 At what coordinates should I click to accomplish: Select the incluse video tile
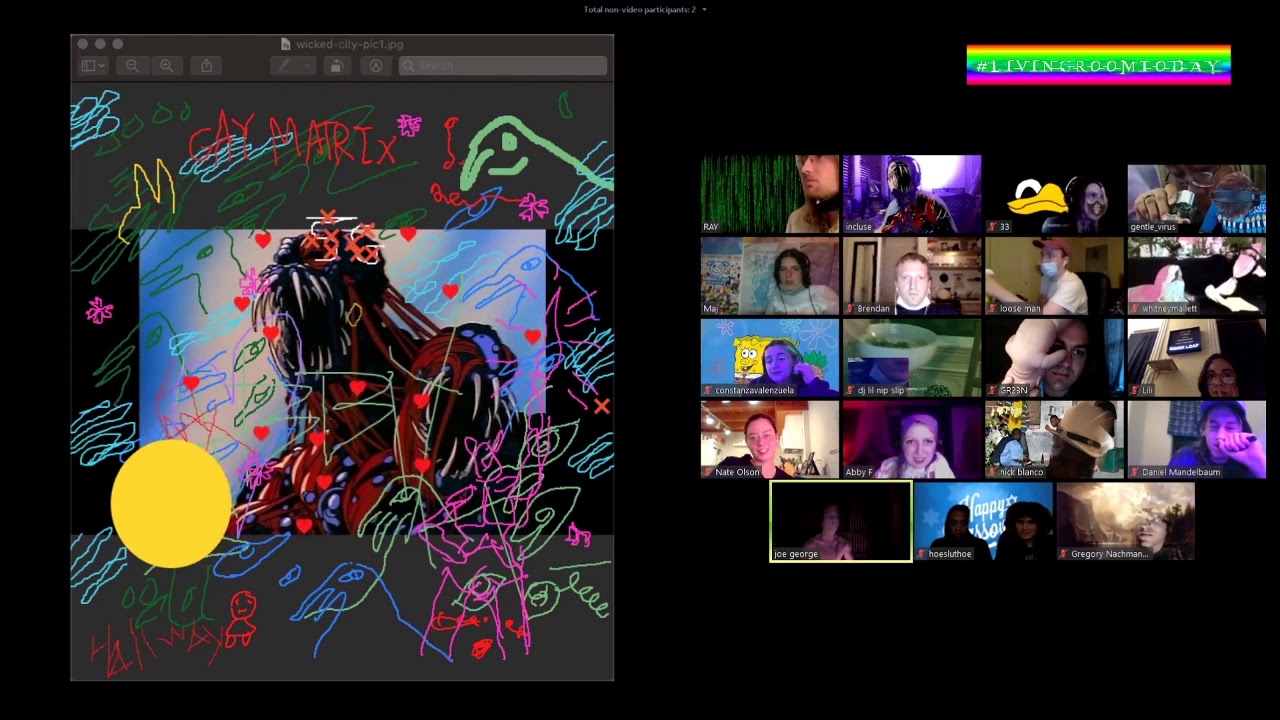pyautogui.click(x=912, y=194)
